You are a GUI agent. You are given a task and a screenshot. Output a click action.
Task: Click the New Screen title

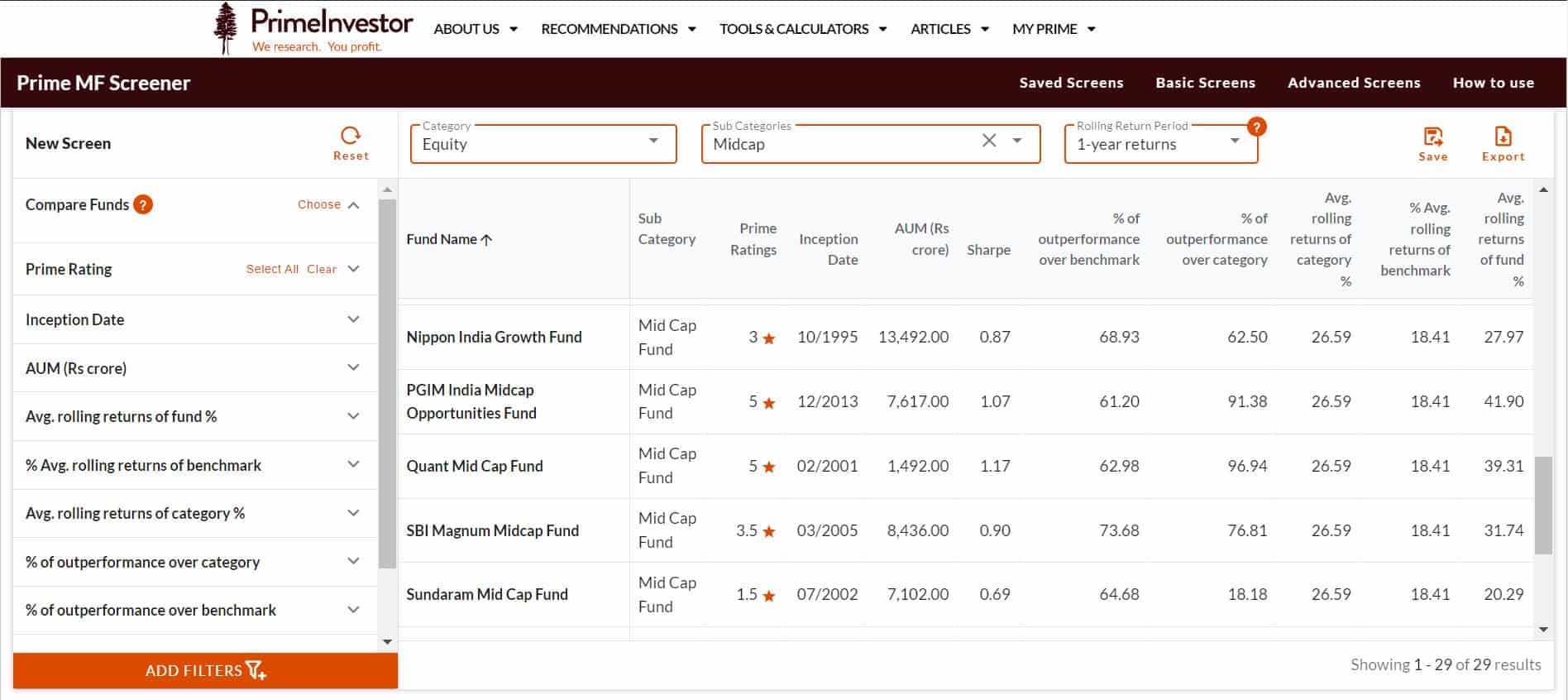coord(68,143)
